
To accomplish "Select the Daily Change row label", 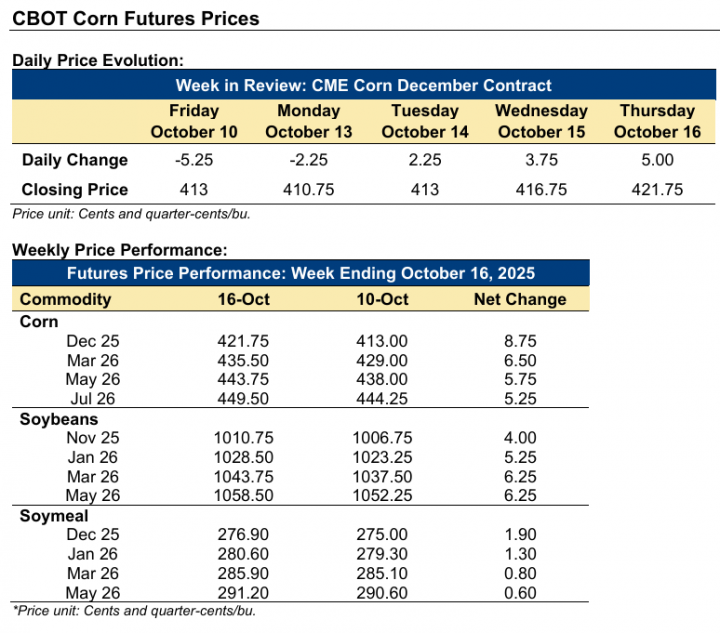I will coord(75,160).
